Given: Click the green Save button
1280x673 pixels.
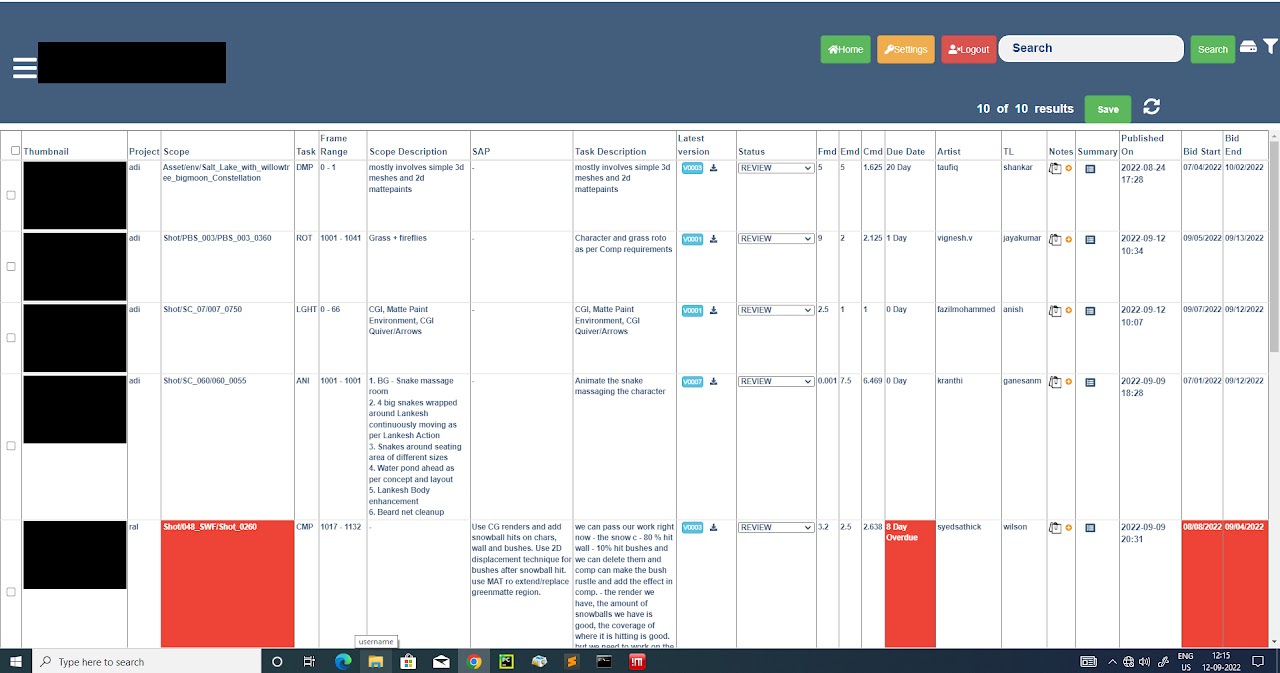Looking at the screenshot, I should tap(1108, 109).
